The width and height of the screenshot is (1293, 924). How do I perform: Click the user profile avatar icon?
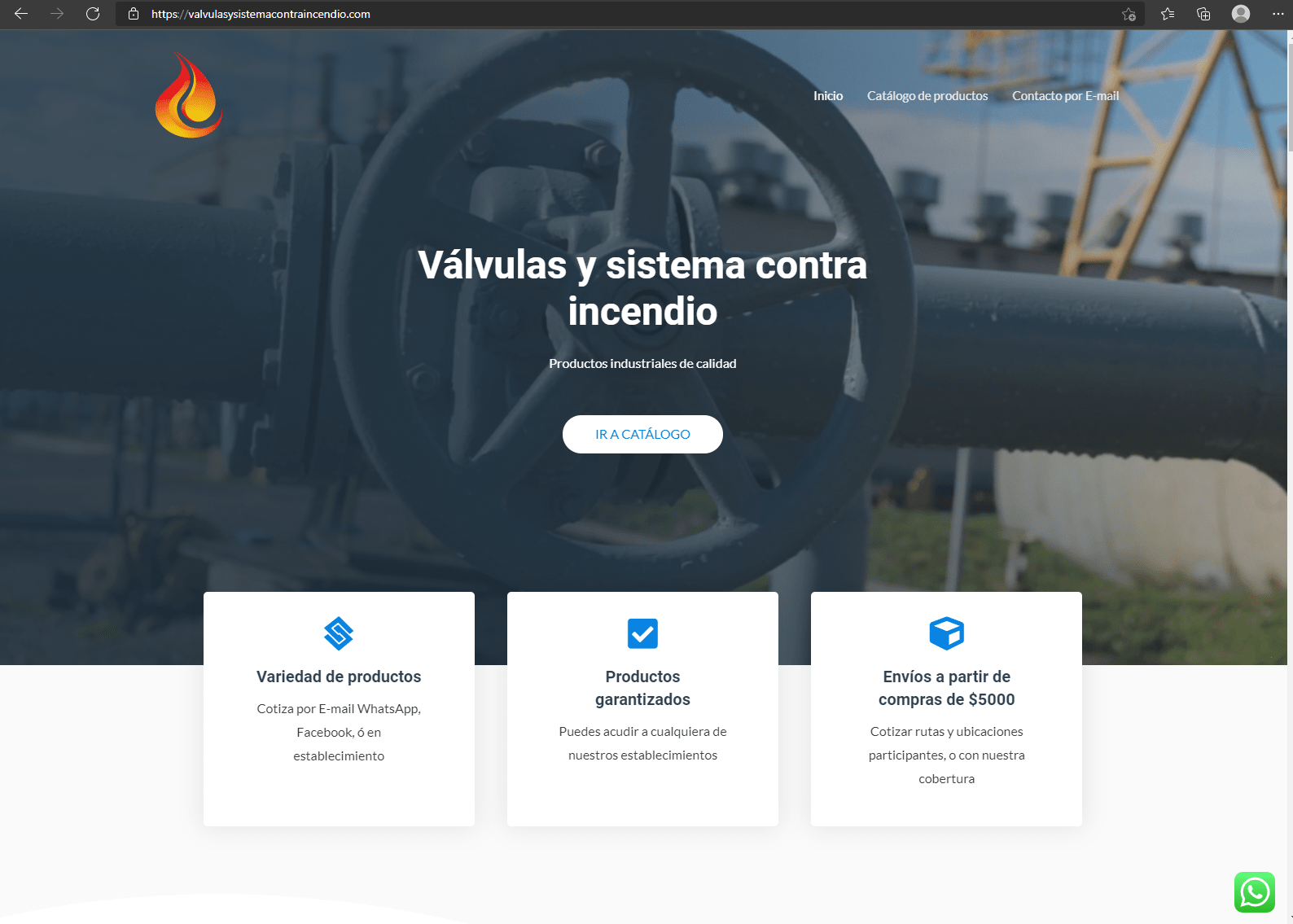point(1240,14)
